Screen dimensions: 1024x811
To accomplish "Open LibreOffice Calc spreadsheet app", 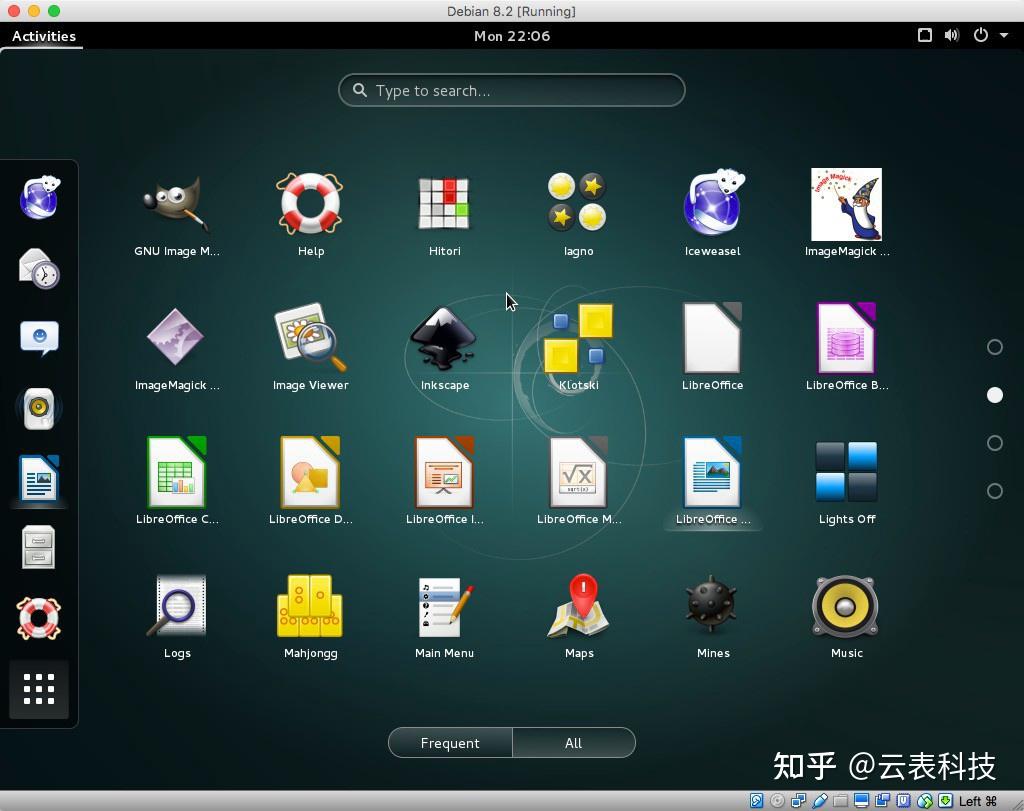I will click(x=176, y=482).
